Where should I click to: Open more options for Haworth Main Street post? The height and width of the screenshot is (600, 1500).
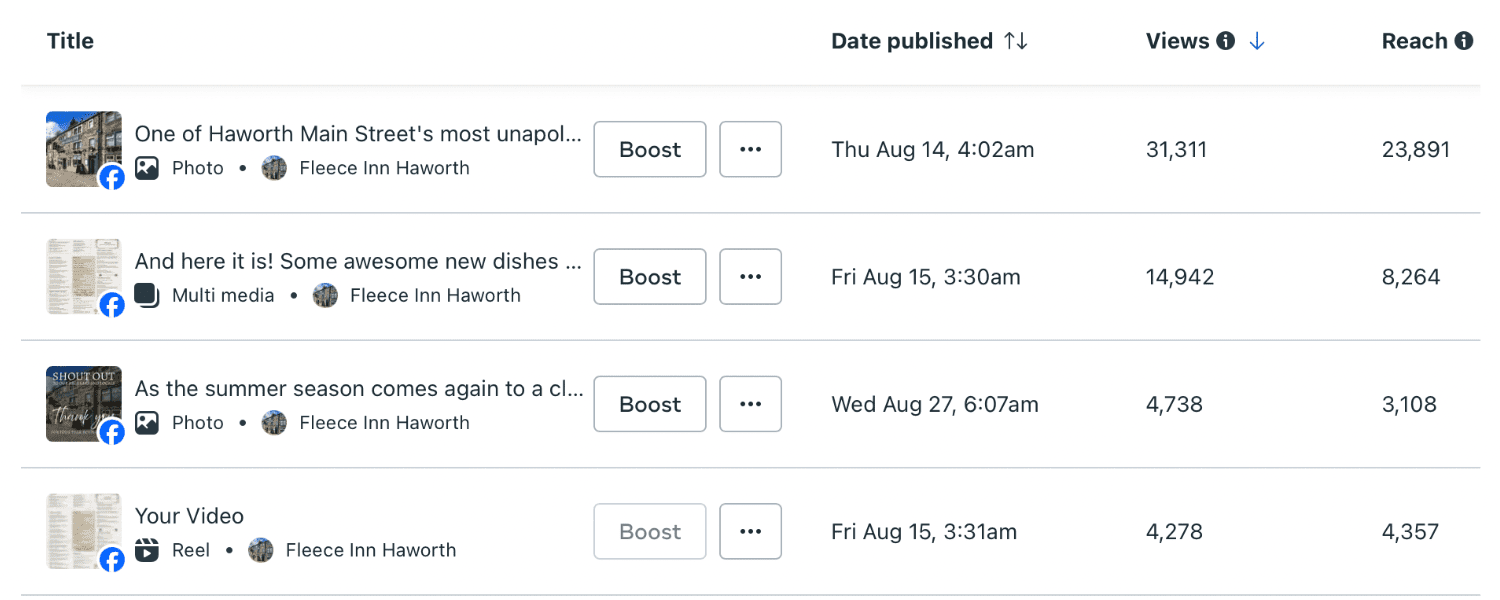point(750,150)
